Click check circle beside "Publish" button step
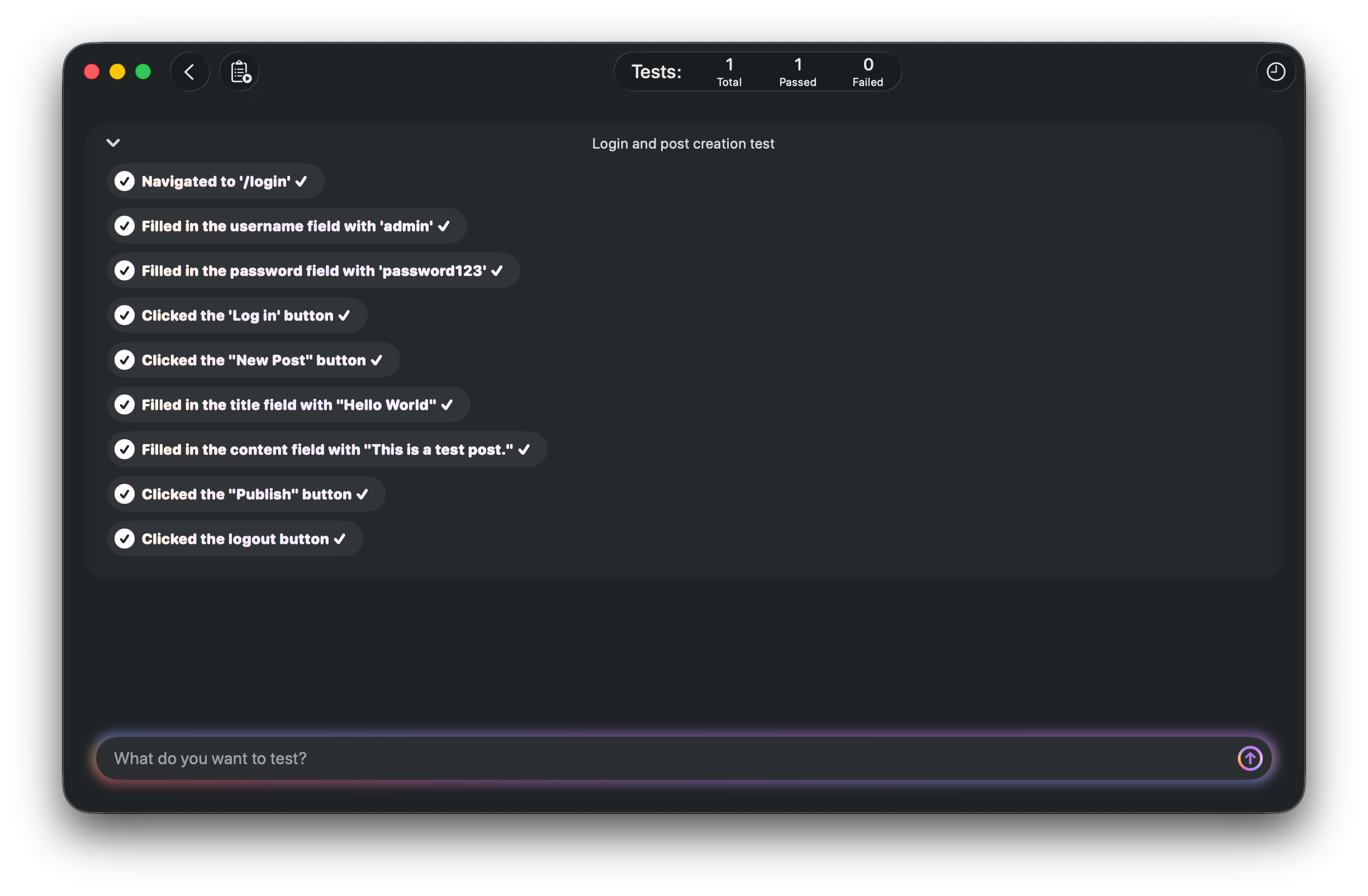This screenshot has height=896, width=1368. tap(124, 494)
